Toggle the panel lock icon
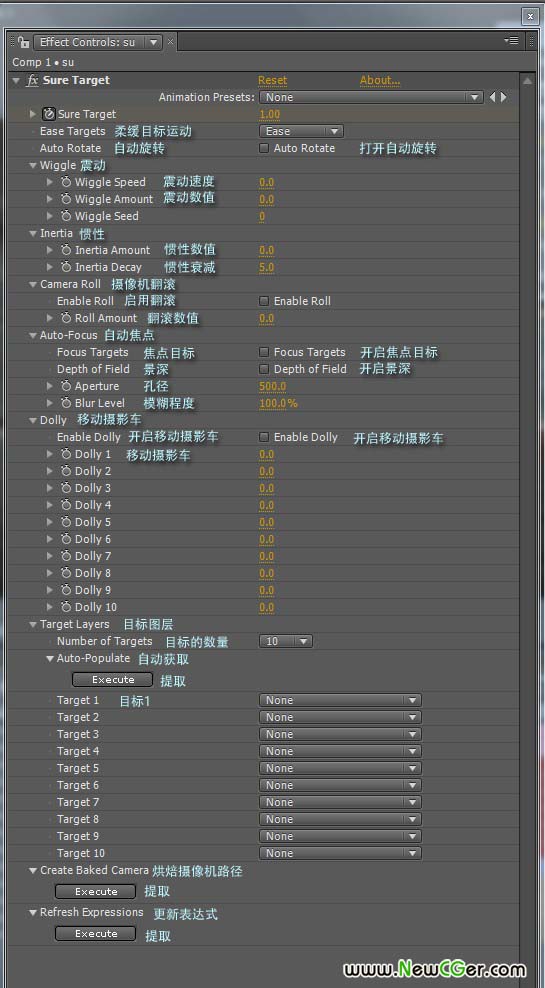This screenshot has height=988, width=545. (23, 42)
